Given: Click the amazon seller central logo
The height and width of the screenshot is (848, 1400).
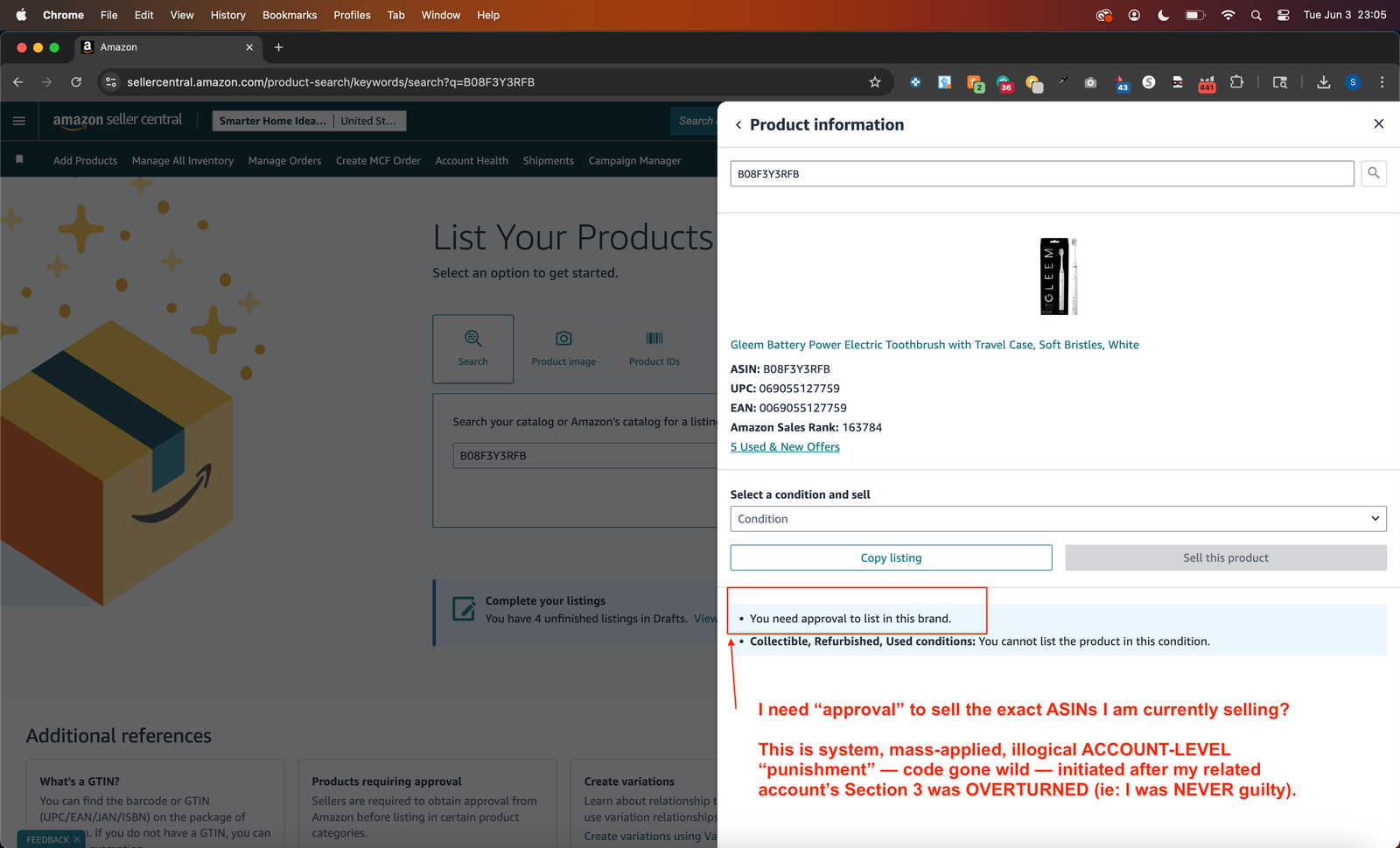Looking at the screenshot, I should pyautogui.click(x=117, y=121).
